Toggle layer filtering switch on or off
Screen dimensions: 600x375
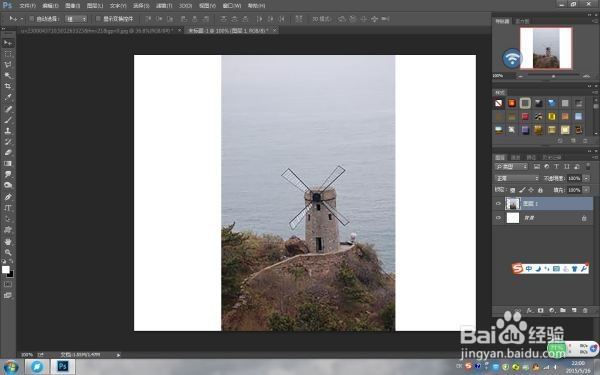point(588,167)
